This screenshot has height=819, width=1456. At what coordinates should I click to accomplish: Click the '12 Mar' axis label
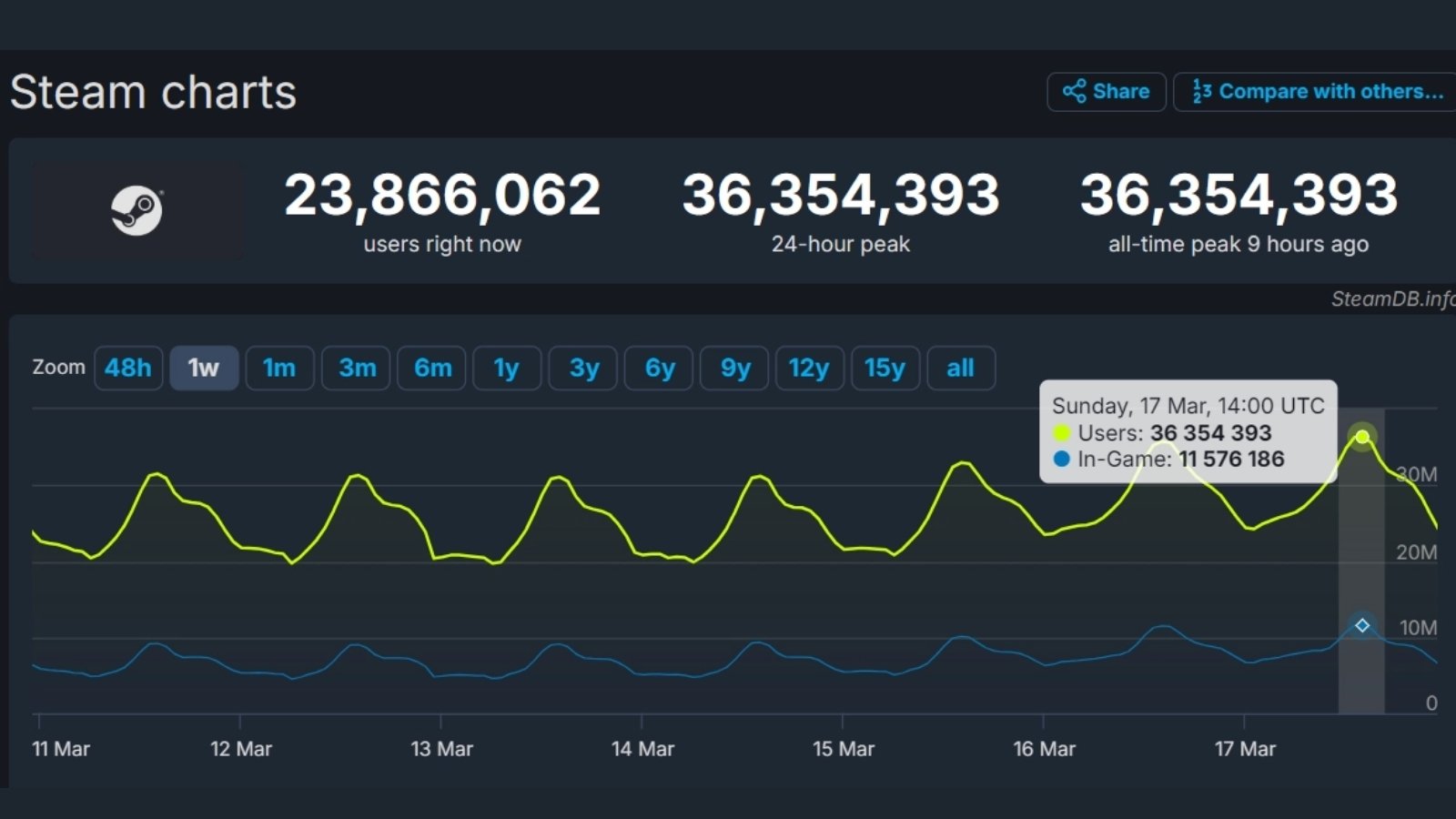pyautogui.click(x=241, y=749)
